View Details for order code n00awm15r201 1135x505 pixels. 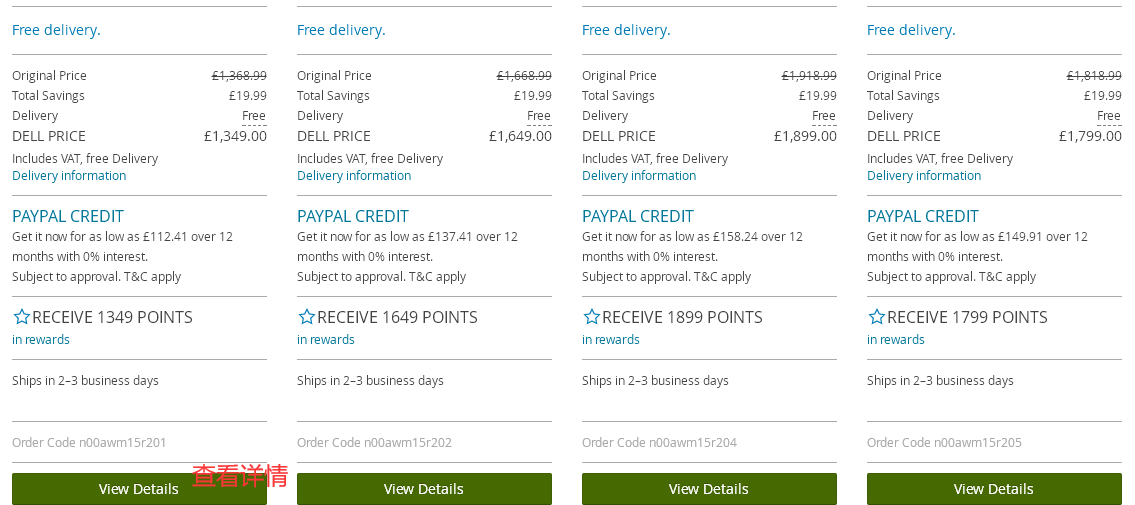139,489
